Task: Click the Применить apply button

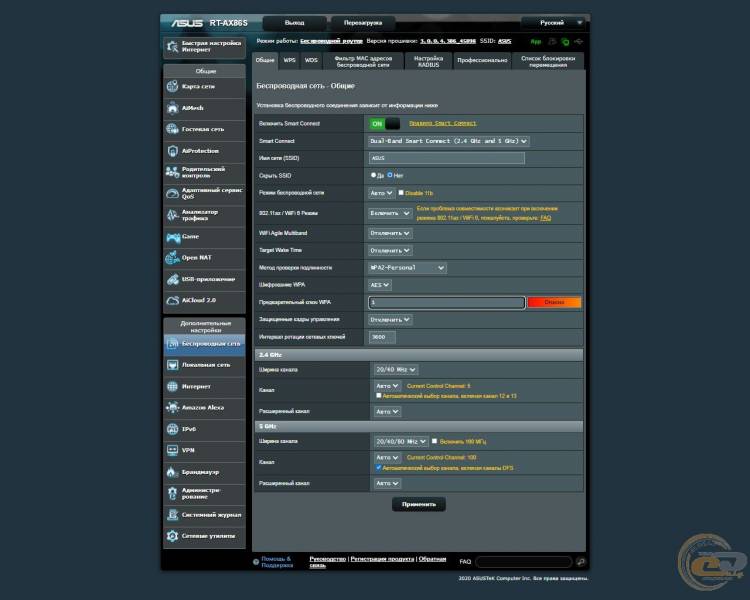Action: [419, 504]
